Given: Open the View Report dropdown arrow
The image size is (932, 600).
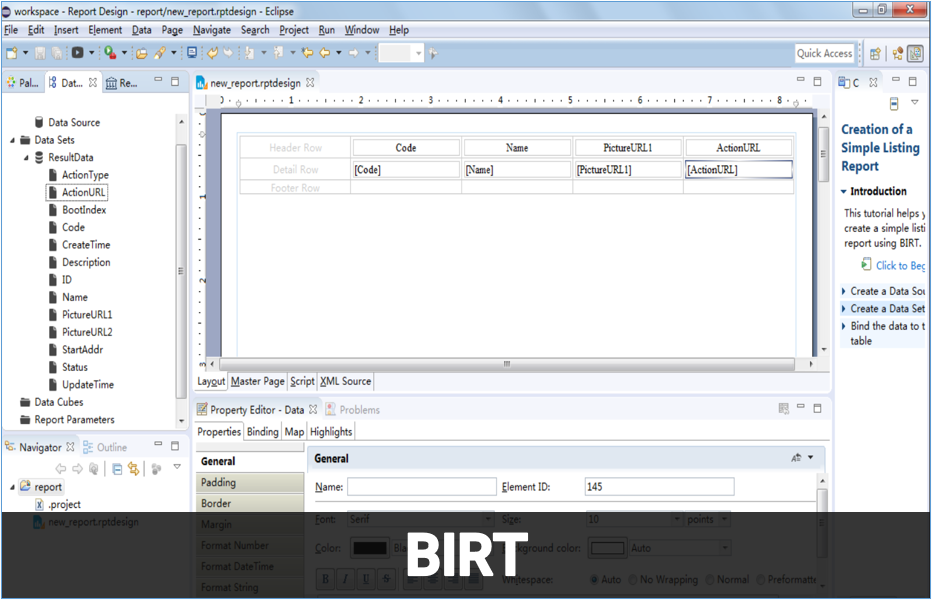Looking at the screenshot, I should coord(91,53).
